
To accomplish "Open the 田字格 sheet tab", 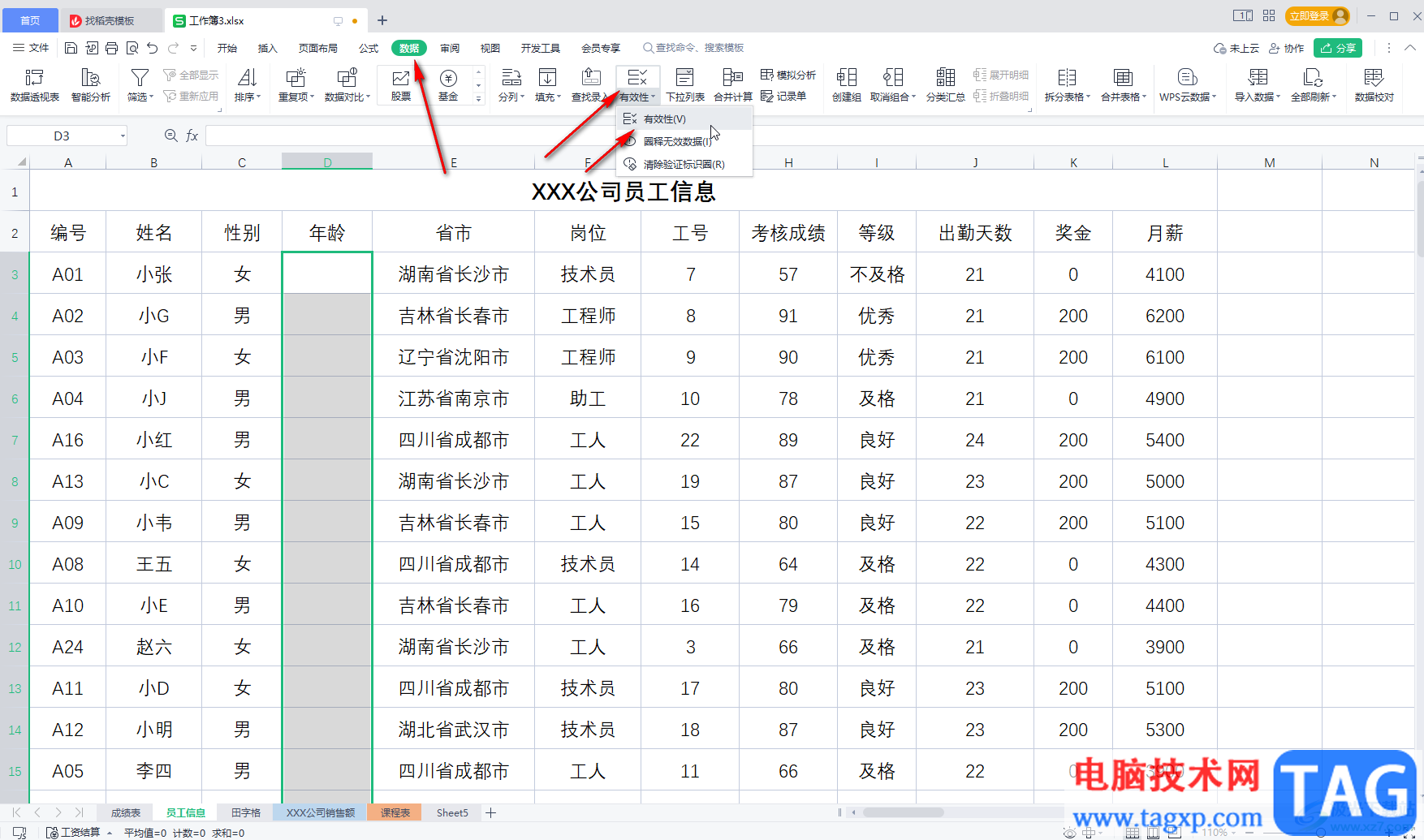I will pyautogui.click(x=246, y=812).
